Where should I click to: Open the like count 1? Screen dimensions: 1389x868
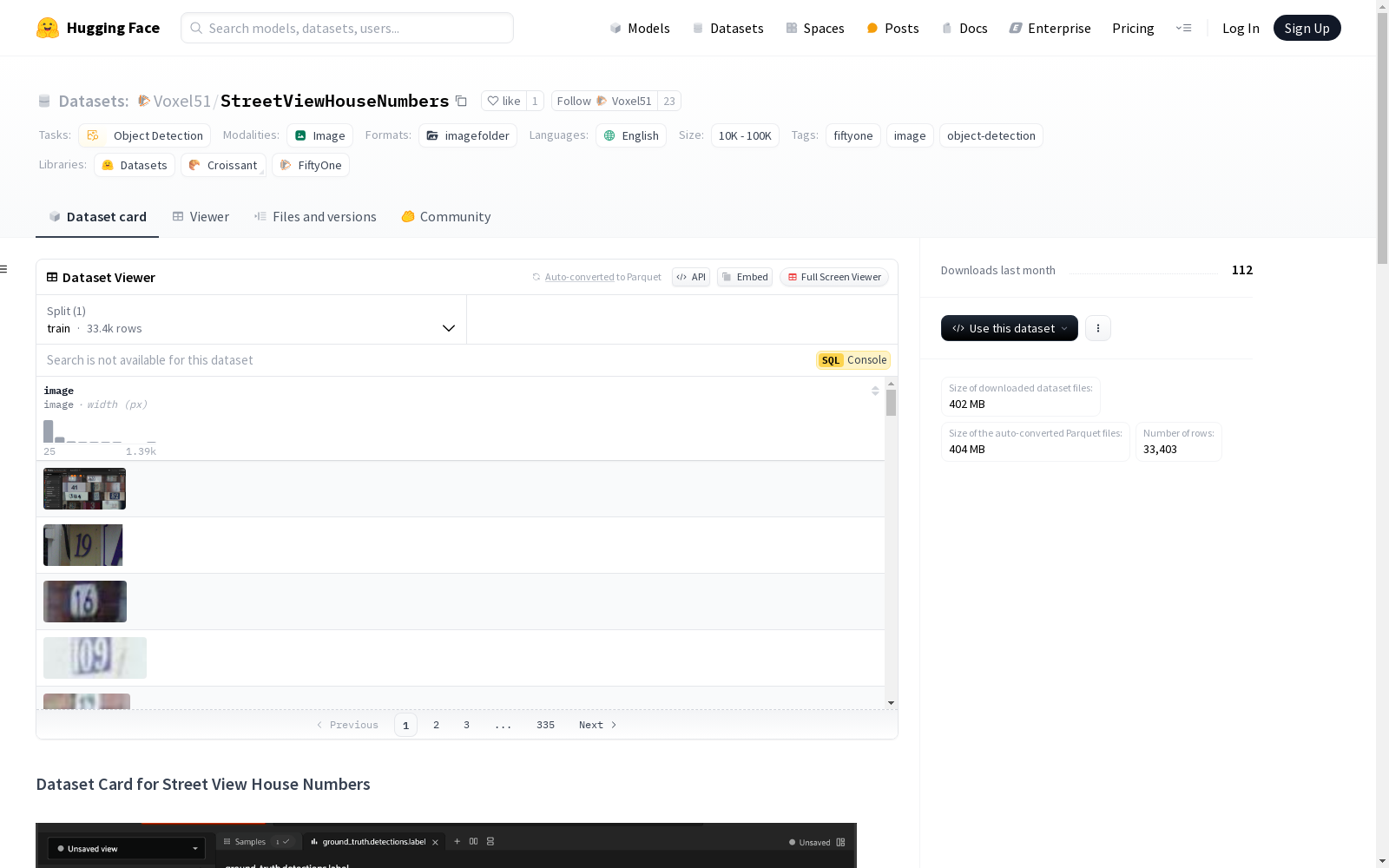(535, 102)
